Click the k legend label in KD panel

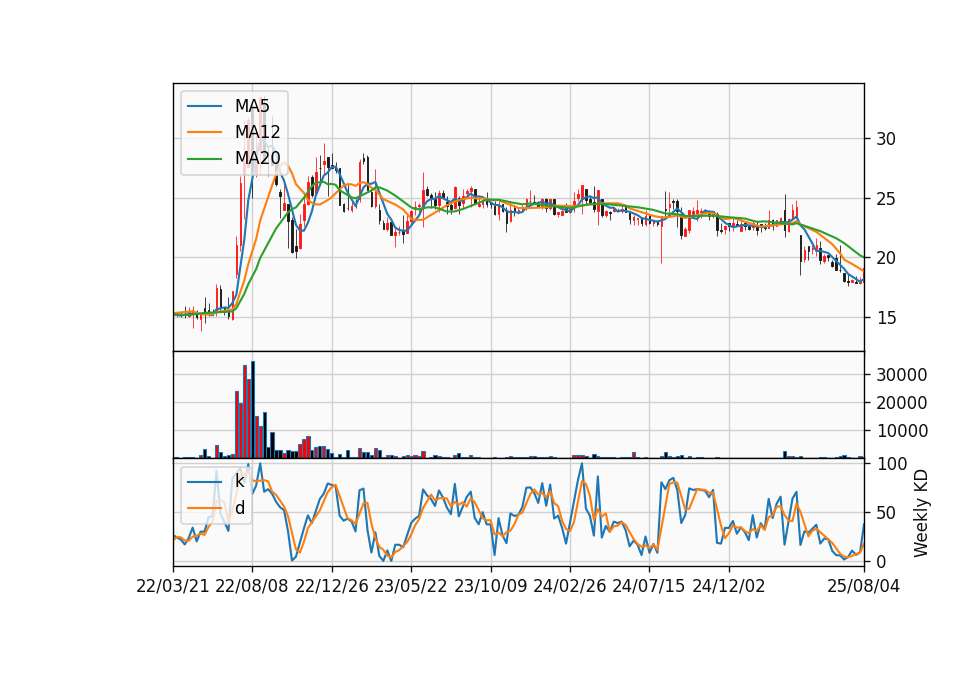[x=239, y=481]
